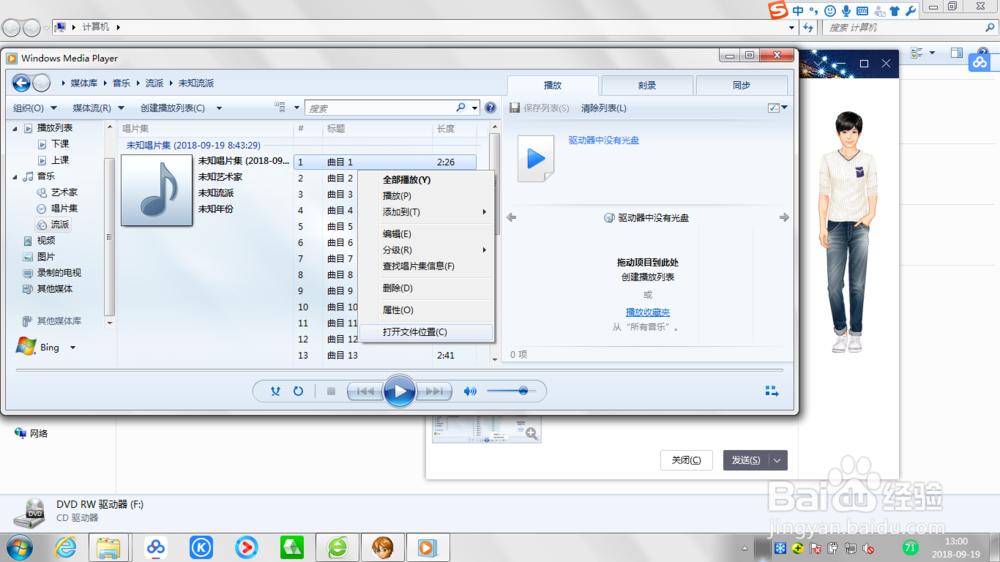The height and width of the screenshot is (562, 1000).
Task: Click 关闭(C) button in background window
Action: [686, 460]
